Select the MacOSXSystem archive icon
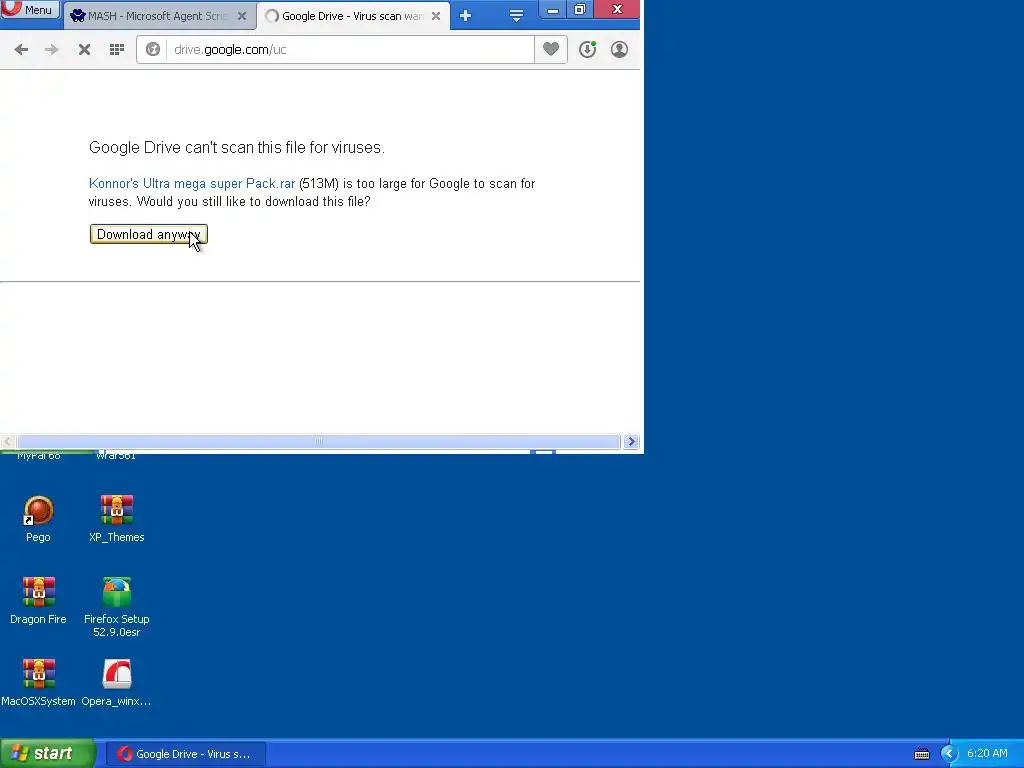1024x768 pixels. coord(39,683)
